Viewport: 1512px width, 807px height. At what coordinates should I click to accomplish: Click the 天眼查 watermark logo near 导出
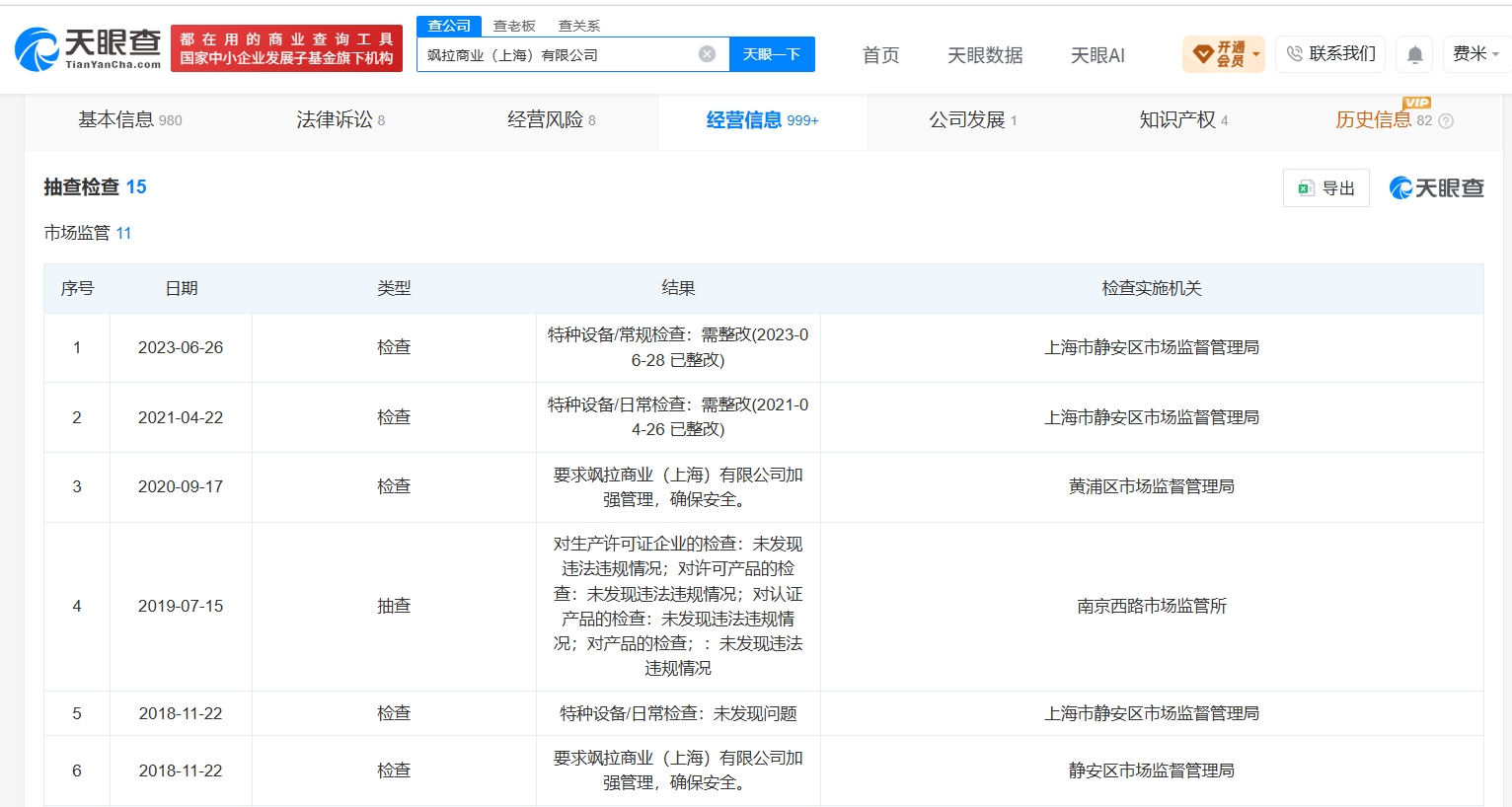[x=1436, y=187]
